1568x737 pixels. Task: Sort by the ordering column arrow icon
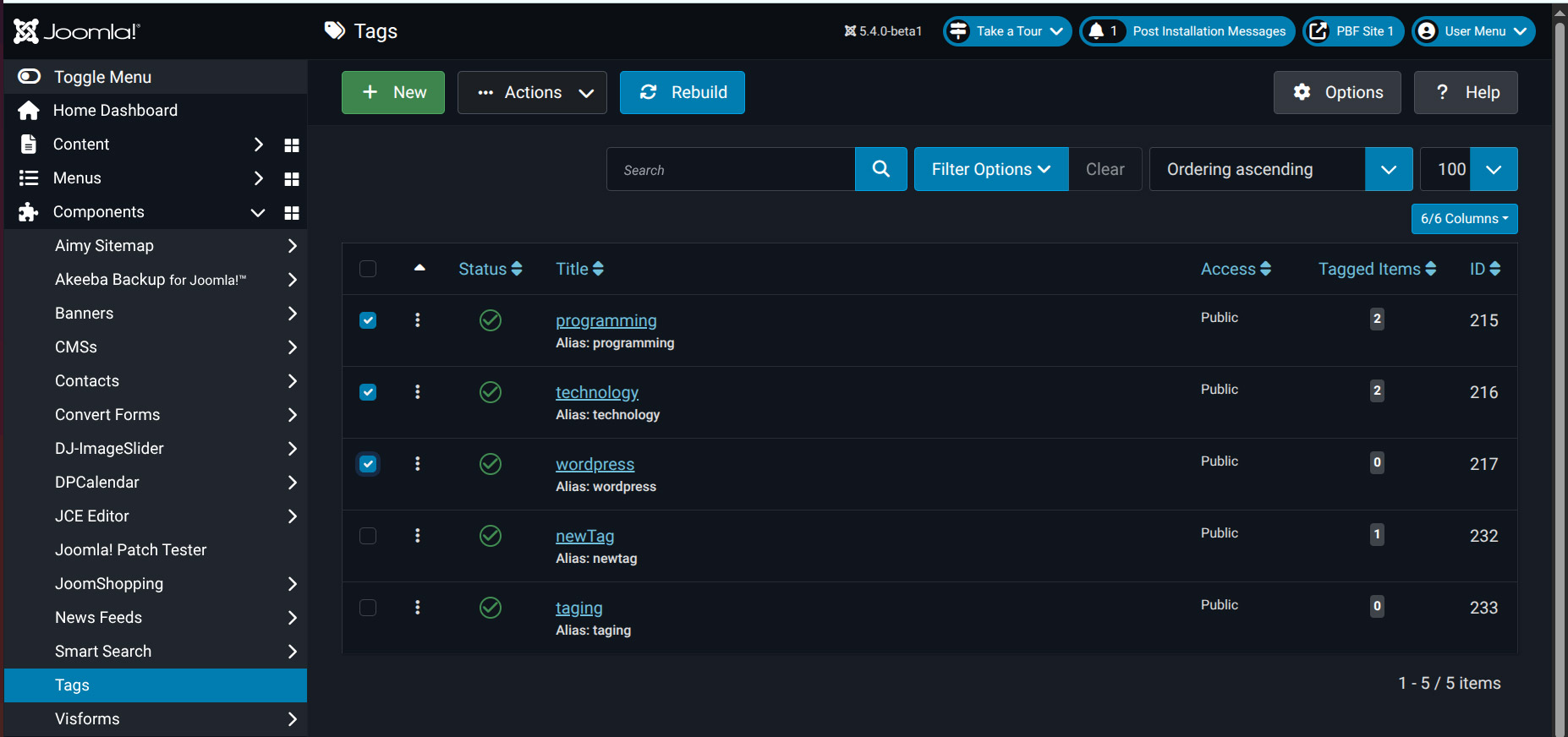[x=419, y=269]
